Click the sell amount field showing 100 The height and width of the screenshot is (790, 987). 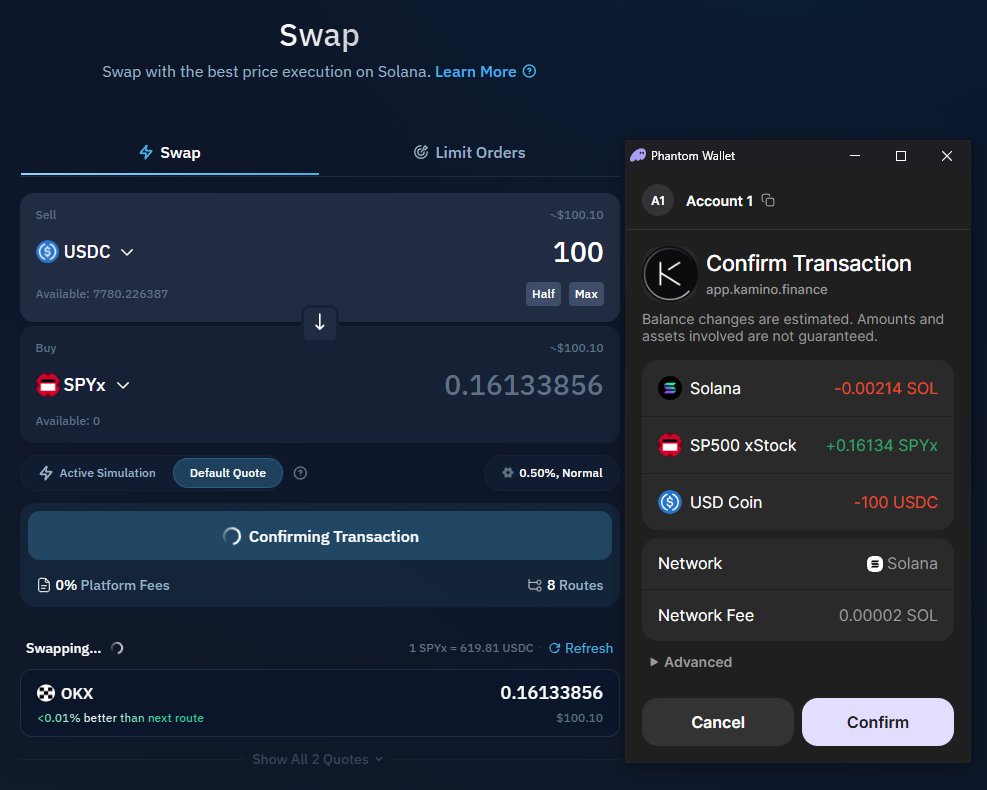point(577,252)
